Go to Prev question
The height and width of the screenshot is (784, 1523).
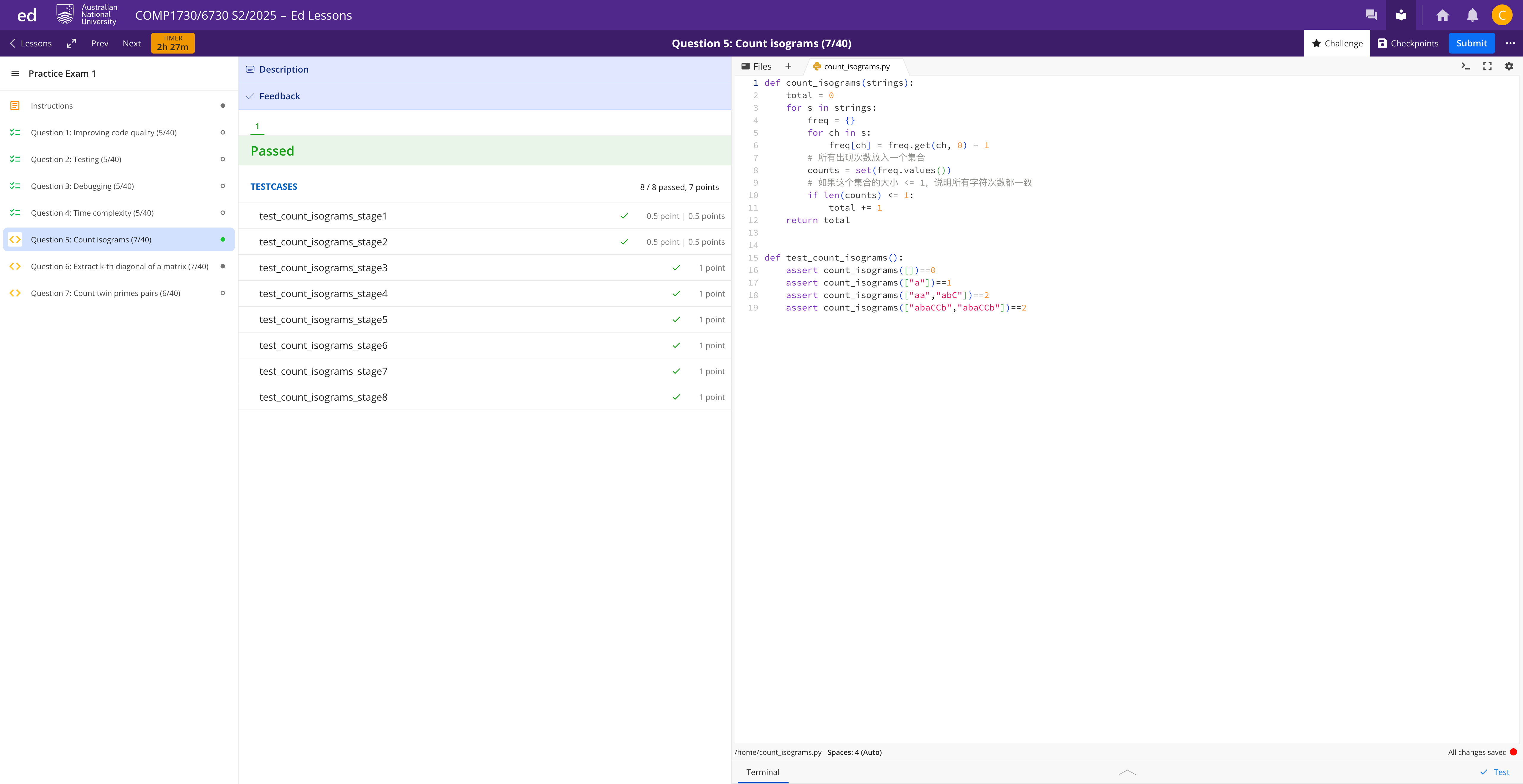99,43
